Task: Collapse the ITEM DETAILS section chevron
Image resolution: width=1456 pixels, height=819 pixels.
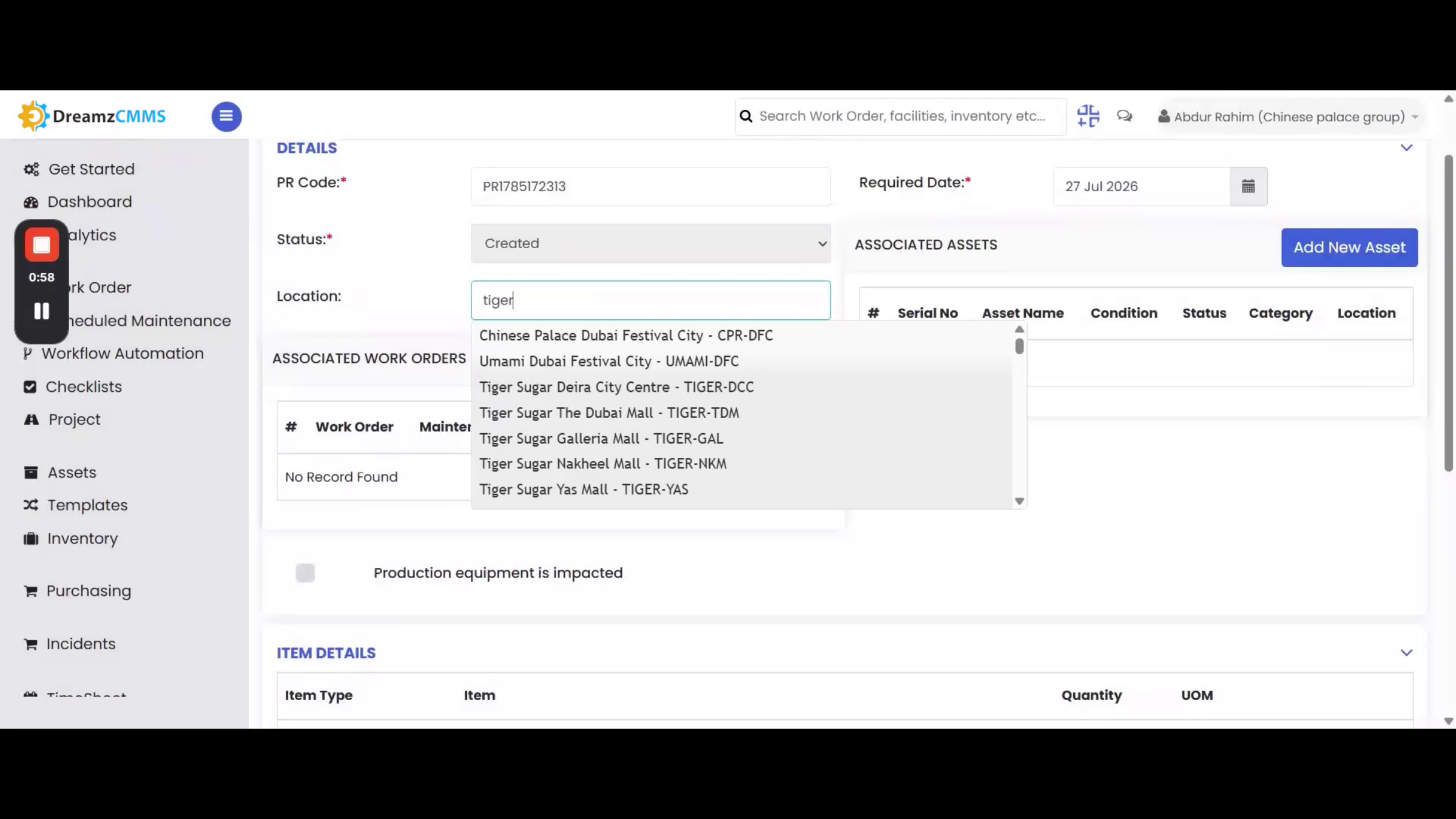Action: [x=1406, y=653]
